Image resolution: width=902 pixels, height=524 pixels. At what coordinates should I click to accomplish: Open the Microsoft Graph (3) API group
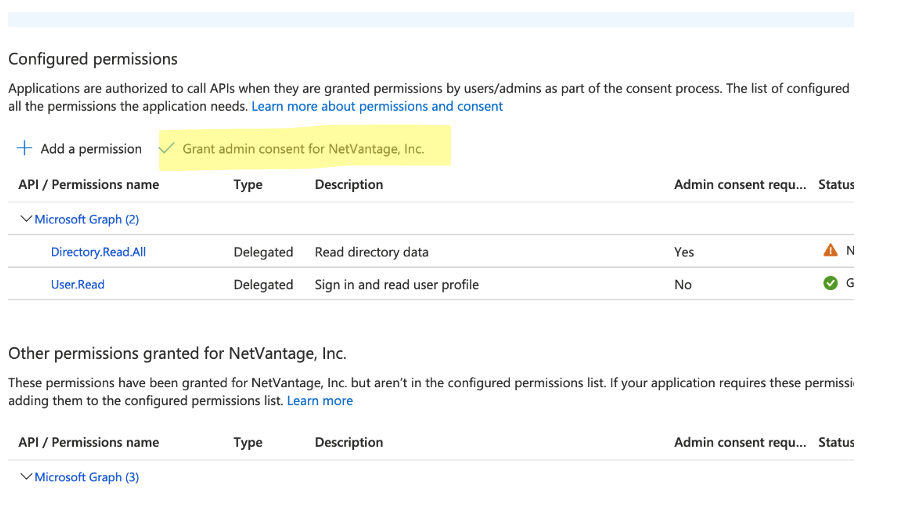tap(86, 477)
